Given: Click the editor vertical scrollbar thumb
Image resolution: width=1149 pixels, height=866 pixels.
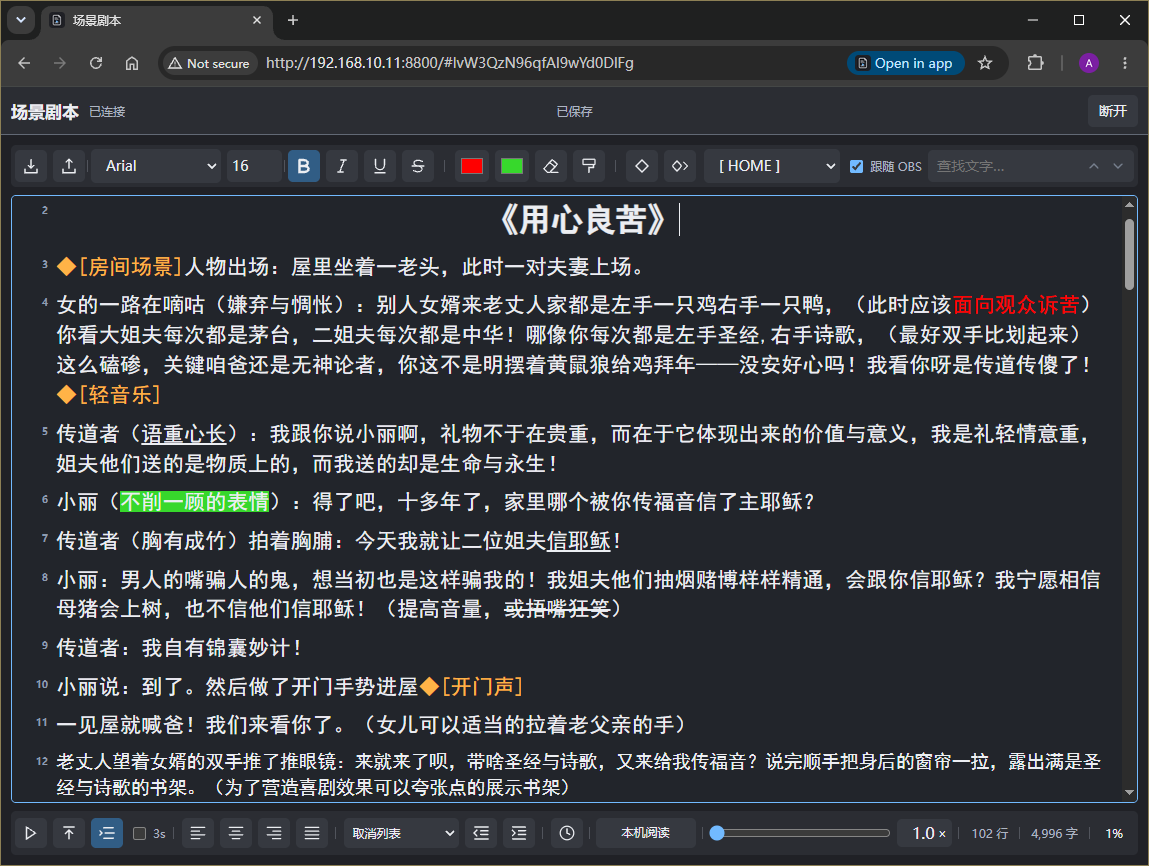Looking at the screenshot, I should pos(1129,253).
